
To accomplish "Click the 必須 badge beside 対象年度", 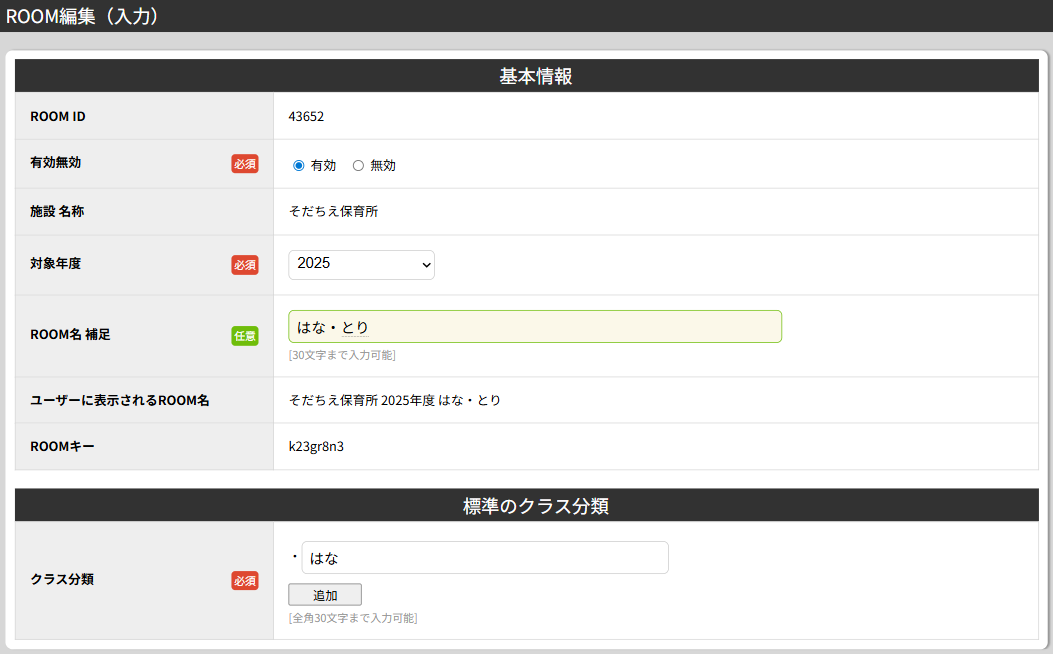I will click(245, 265).
